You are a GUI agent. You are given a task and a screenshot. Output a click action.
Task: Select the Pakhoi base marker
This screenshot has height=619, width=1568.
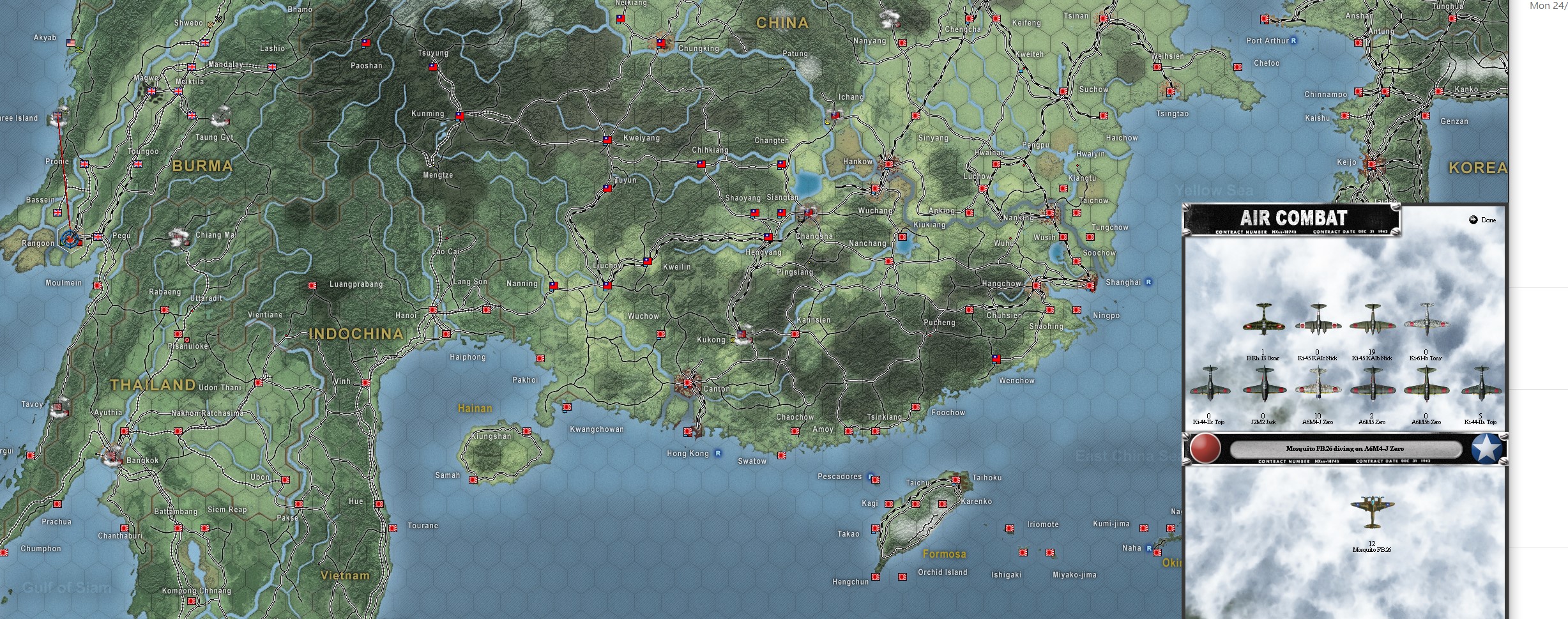click(540, 358)
